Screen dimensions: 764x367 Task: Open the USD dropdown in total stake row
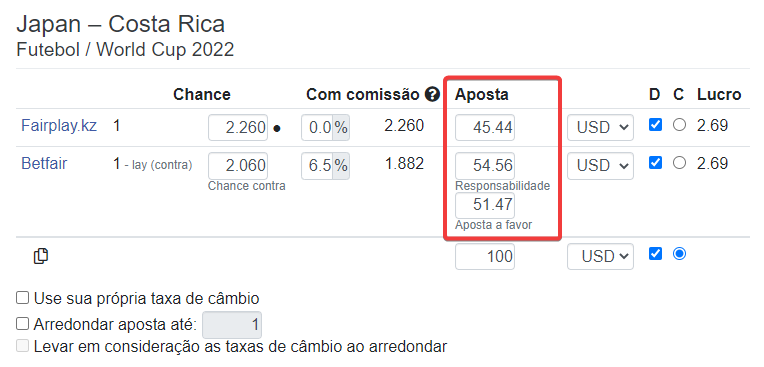click(600, 256)
